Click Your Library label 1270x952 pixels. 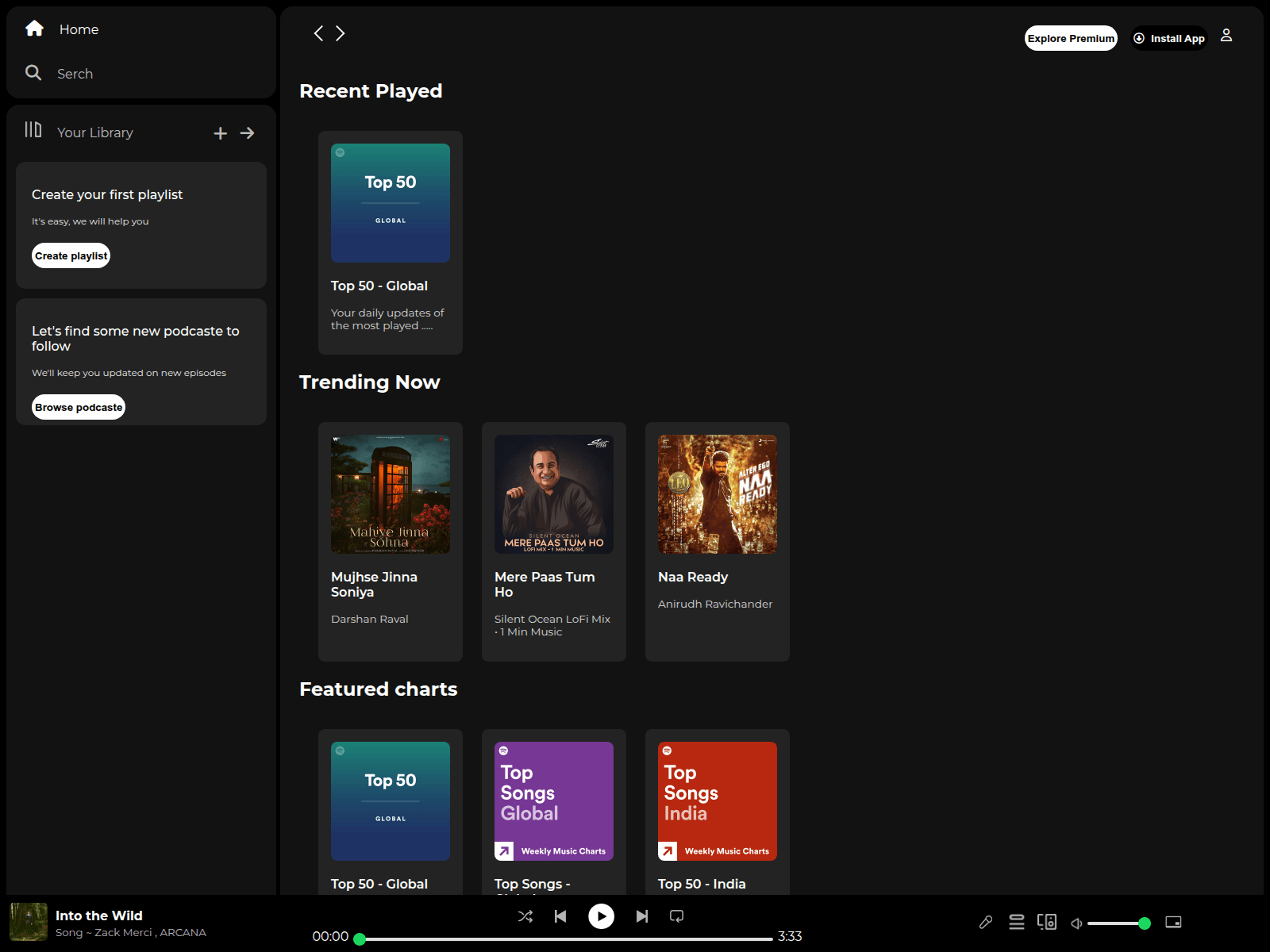(x=95, y=132)
